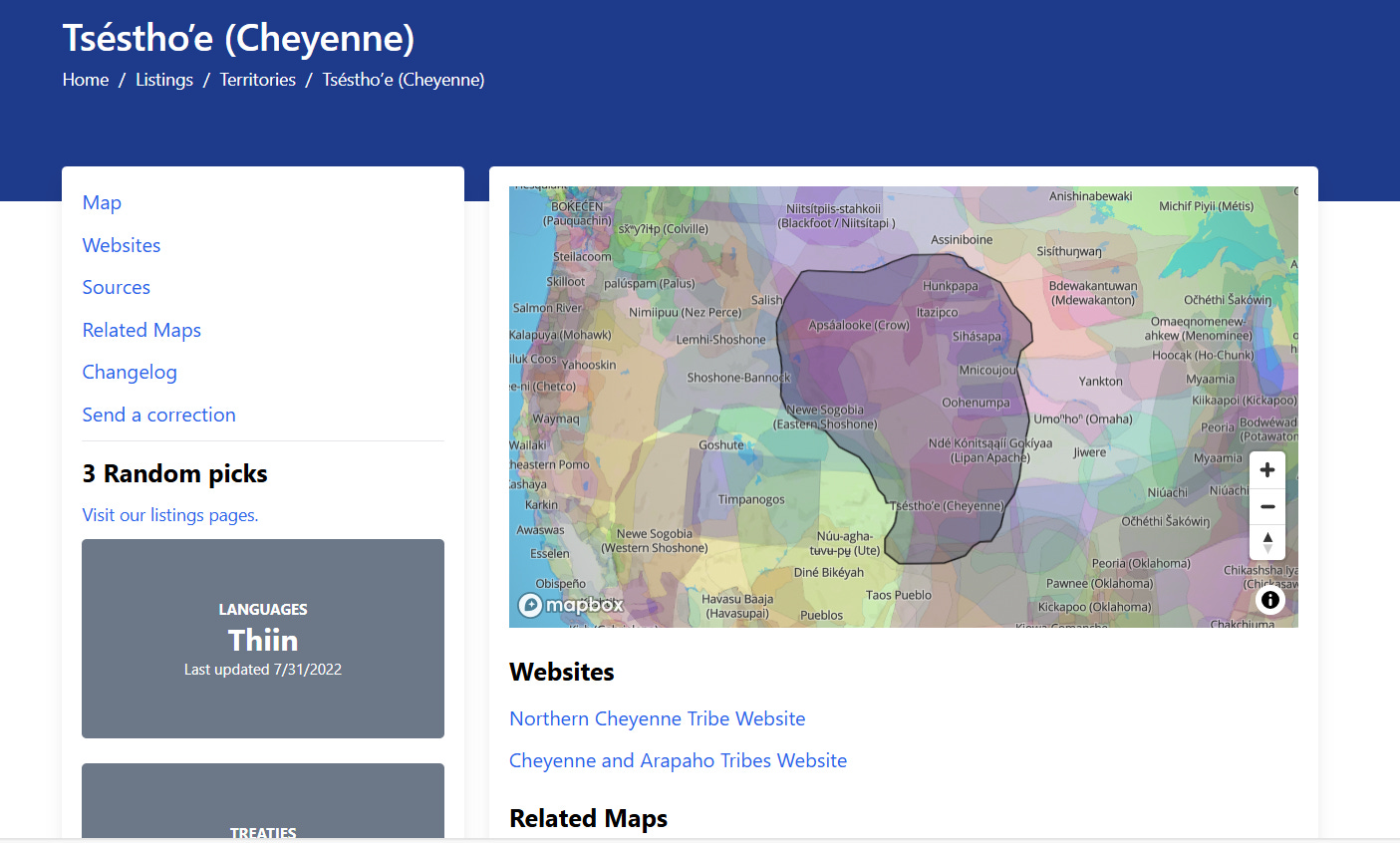Visit our listings pages link
Image resolution: width=1400 pixels, height=843 pixels.
coord(170,515)
